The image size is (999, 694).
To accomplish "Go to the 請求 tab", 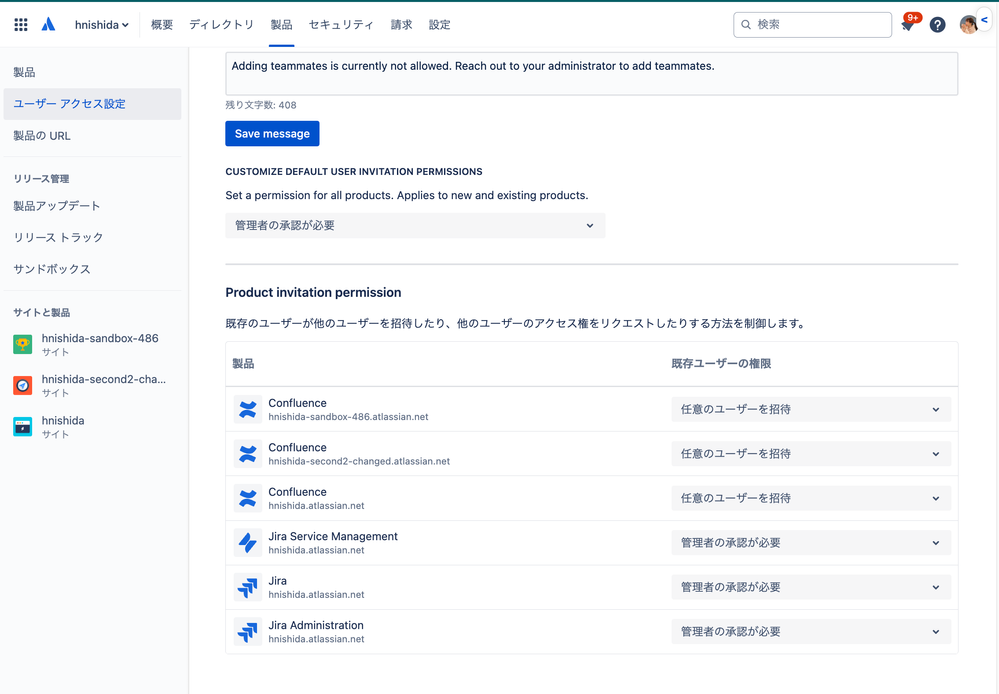I will pos(401,25).
